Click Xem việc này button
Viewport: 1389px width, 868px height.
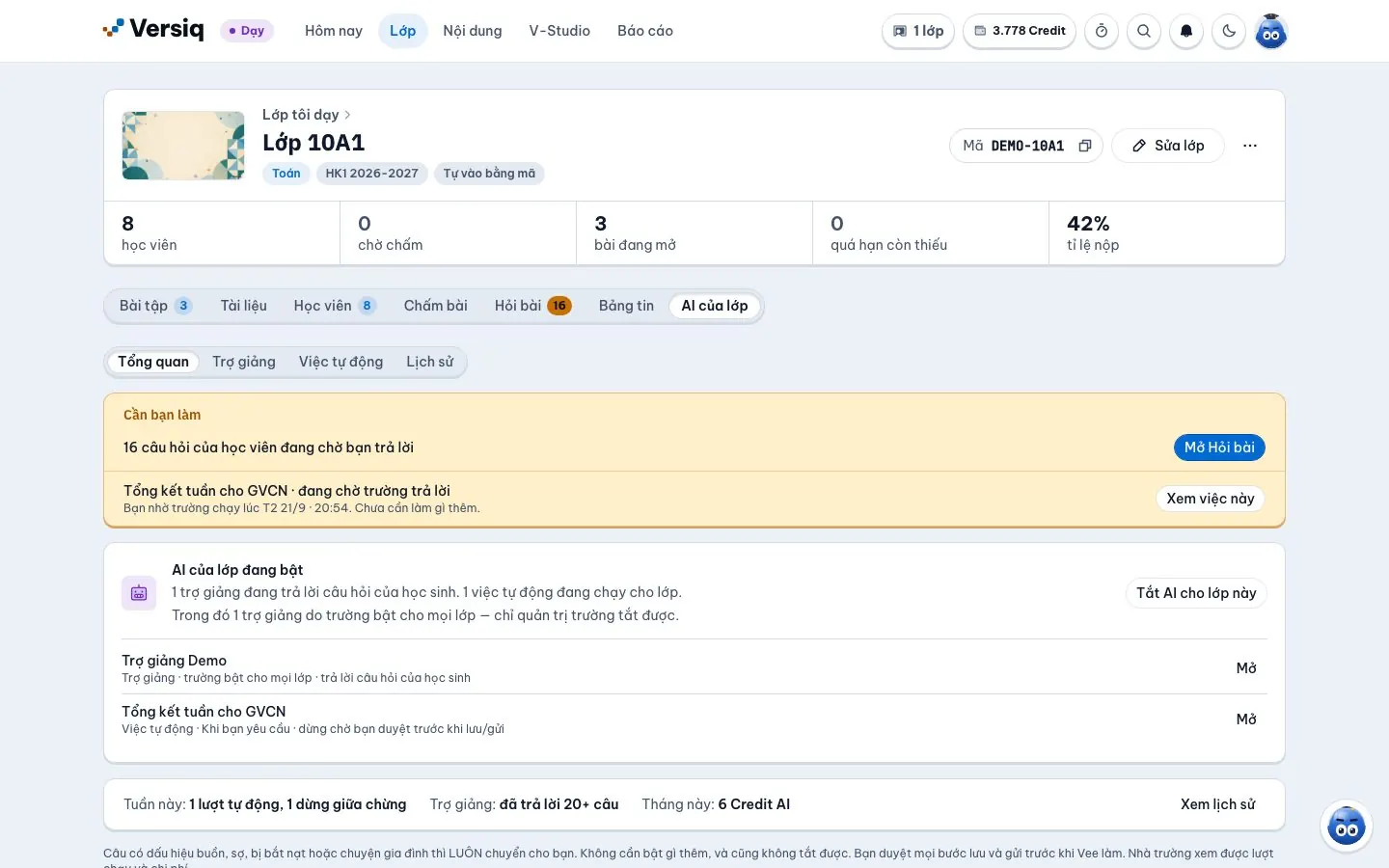(1211, 499)
